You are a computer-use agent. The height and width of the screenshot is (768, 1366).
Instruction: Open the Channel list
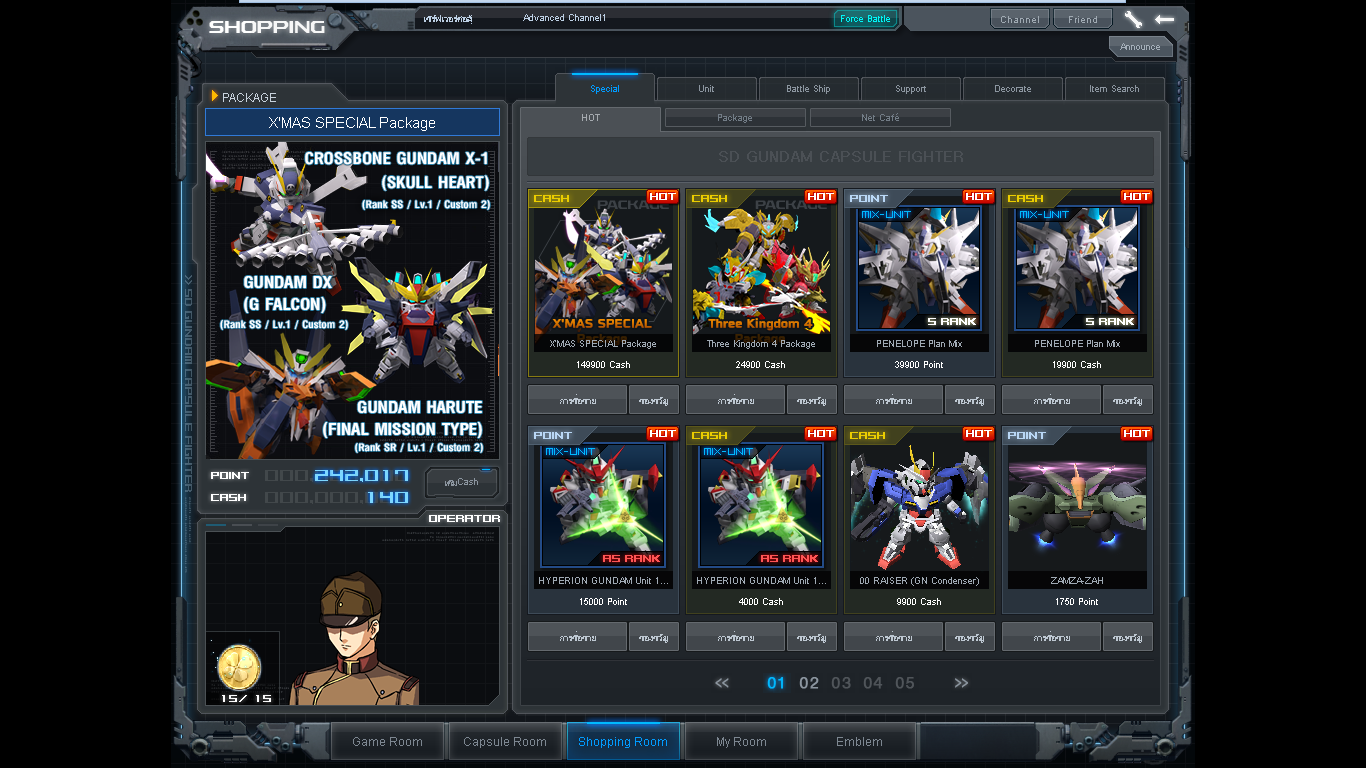1020,19
